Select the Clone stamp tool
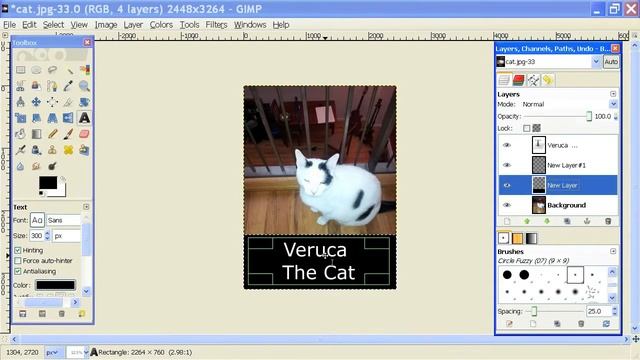Viewport: 640px width, 360px height. pyautogui.click(x=52, y=150)
